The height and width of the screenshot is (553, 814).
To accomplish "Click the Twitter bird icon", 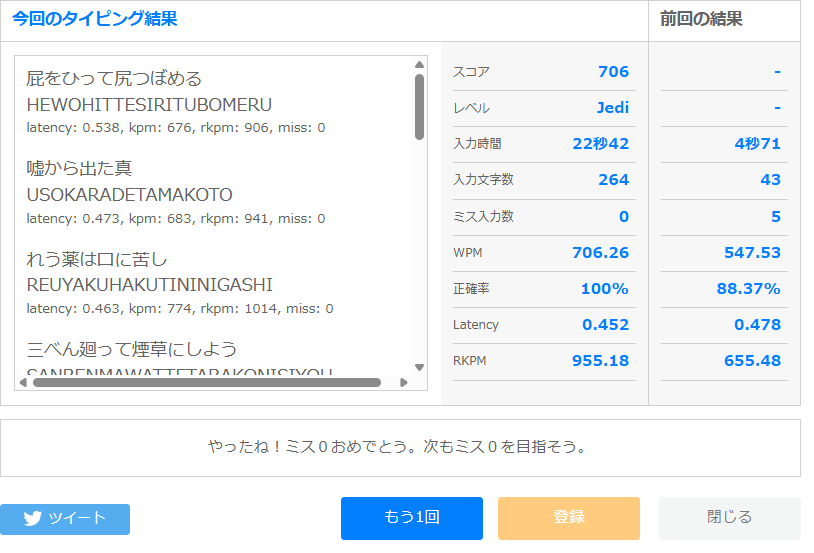I will [32, 518].
